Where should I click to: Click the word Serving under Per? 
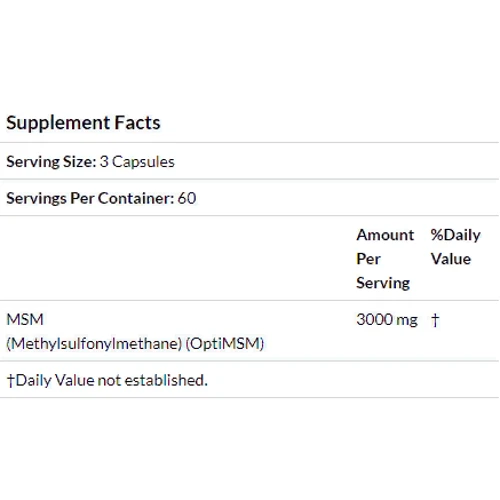[383, 283]
